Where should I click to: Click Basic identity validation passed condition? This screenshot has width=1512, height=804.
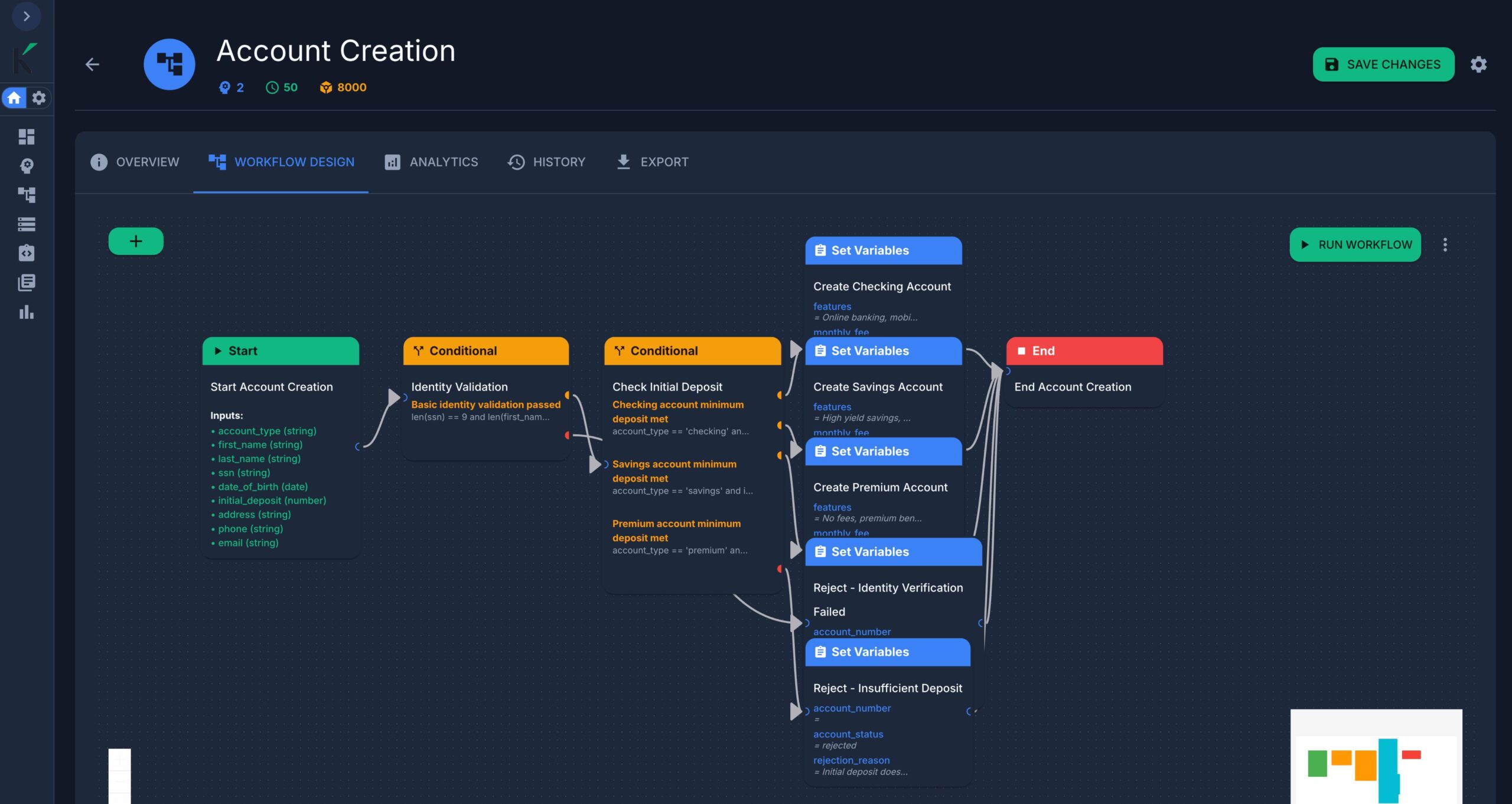coord(485,404)
